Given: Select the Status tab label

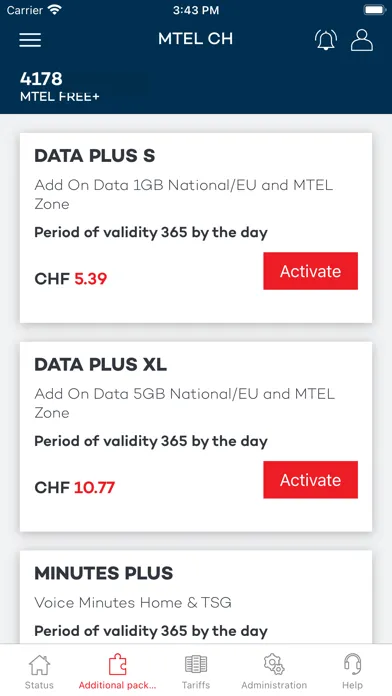Looking at the screenshot, I should 39,685.
